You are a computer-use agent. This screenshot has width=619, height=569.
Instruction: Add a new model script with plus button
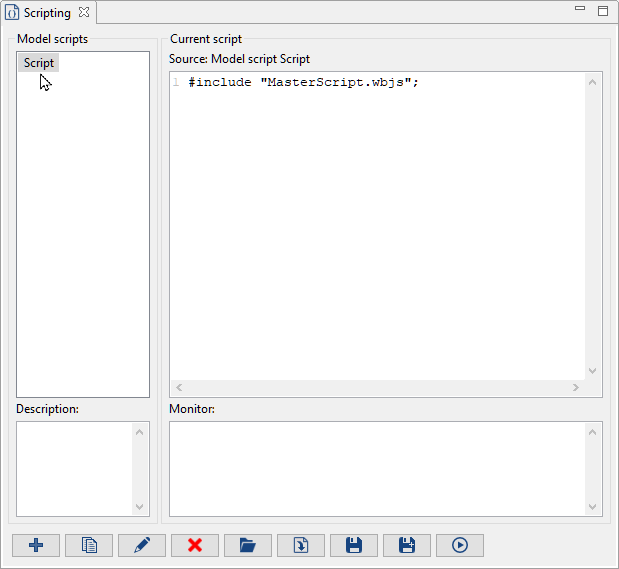(36, 545)
